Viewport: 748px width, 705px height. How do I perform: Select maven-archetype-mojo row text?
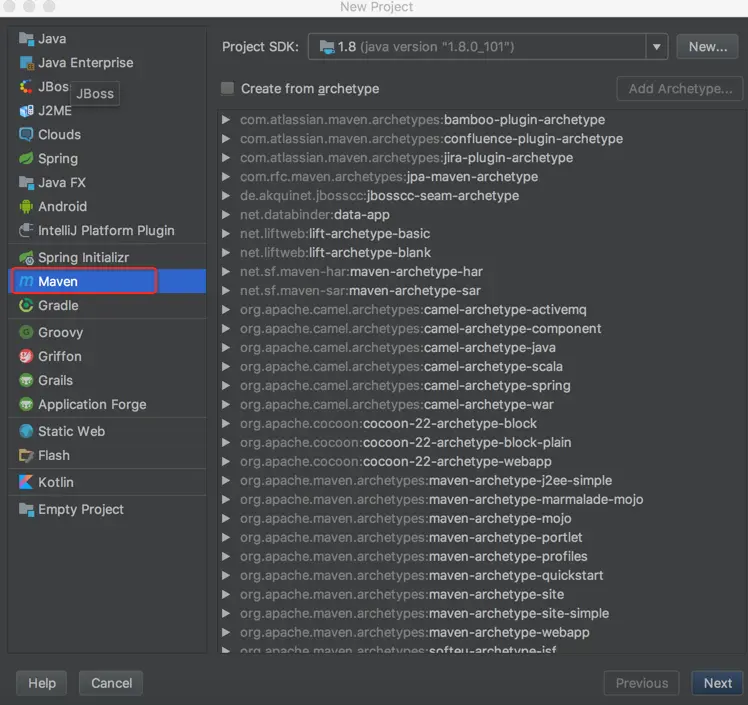click(405, 518)
